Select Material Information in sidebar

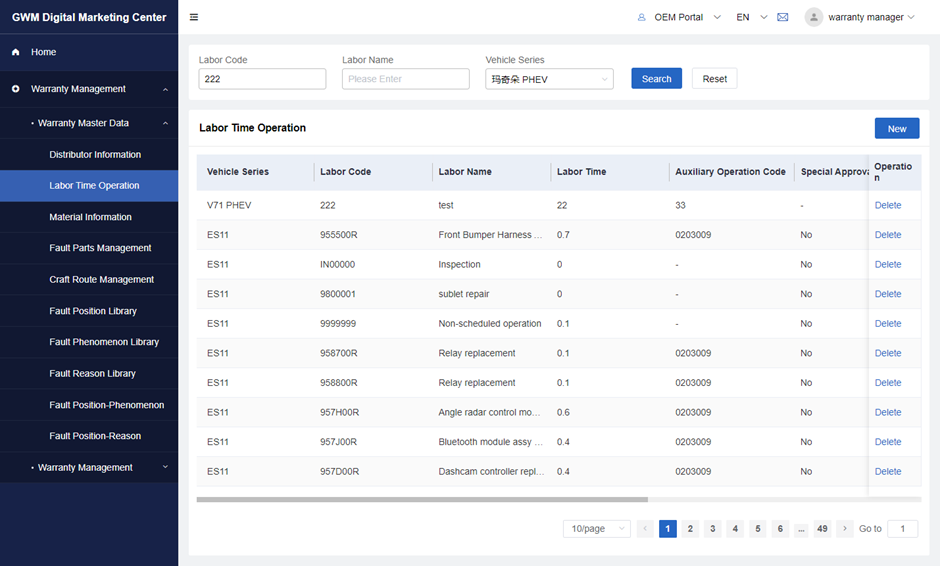pos(90,217)
